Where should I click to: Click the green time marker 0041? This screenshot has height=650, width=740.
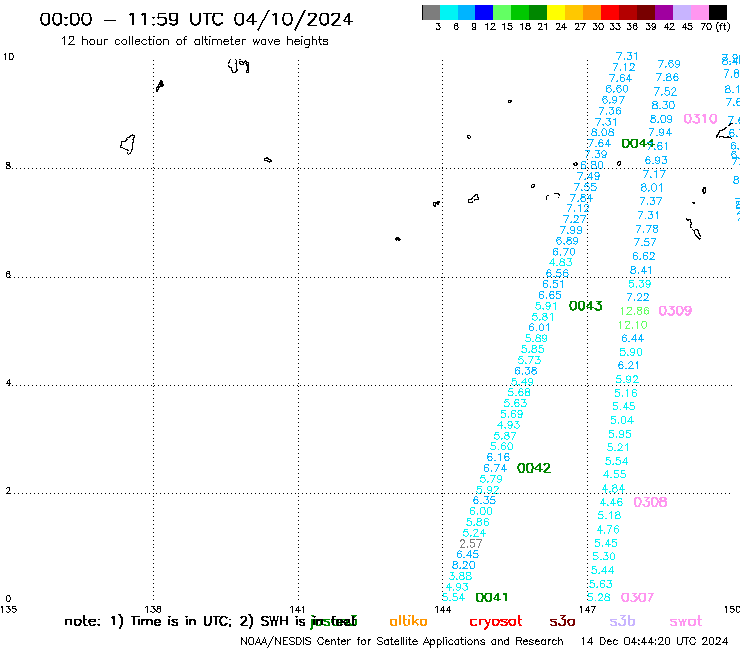492,598
